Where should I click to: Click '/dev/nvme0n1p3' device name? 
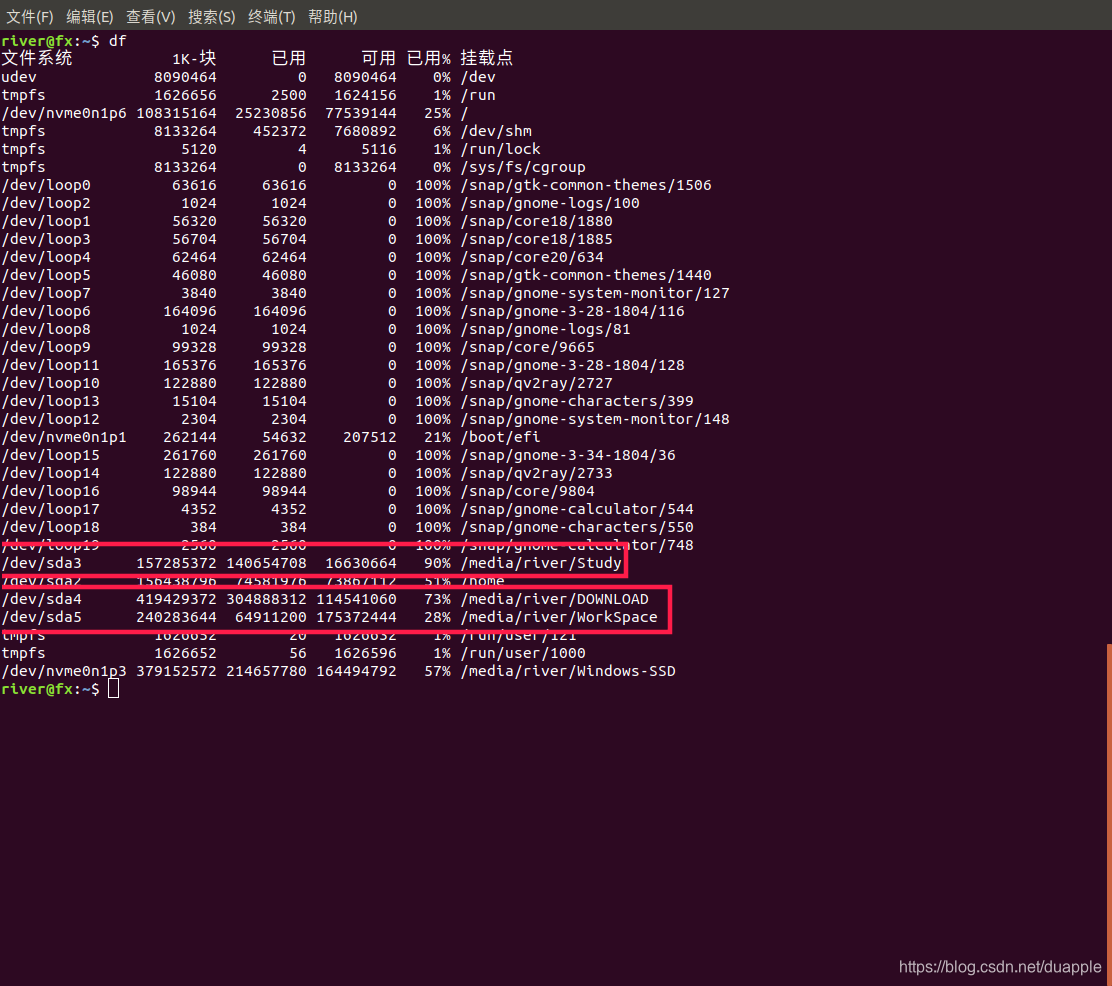(64, 671)
